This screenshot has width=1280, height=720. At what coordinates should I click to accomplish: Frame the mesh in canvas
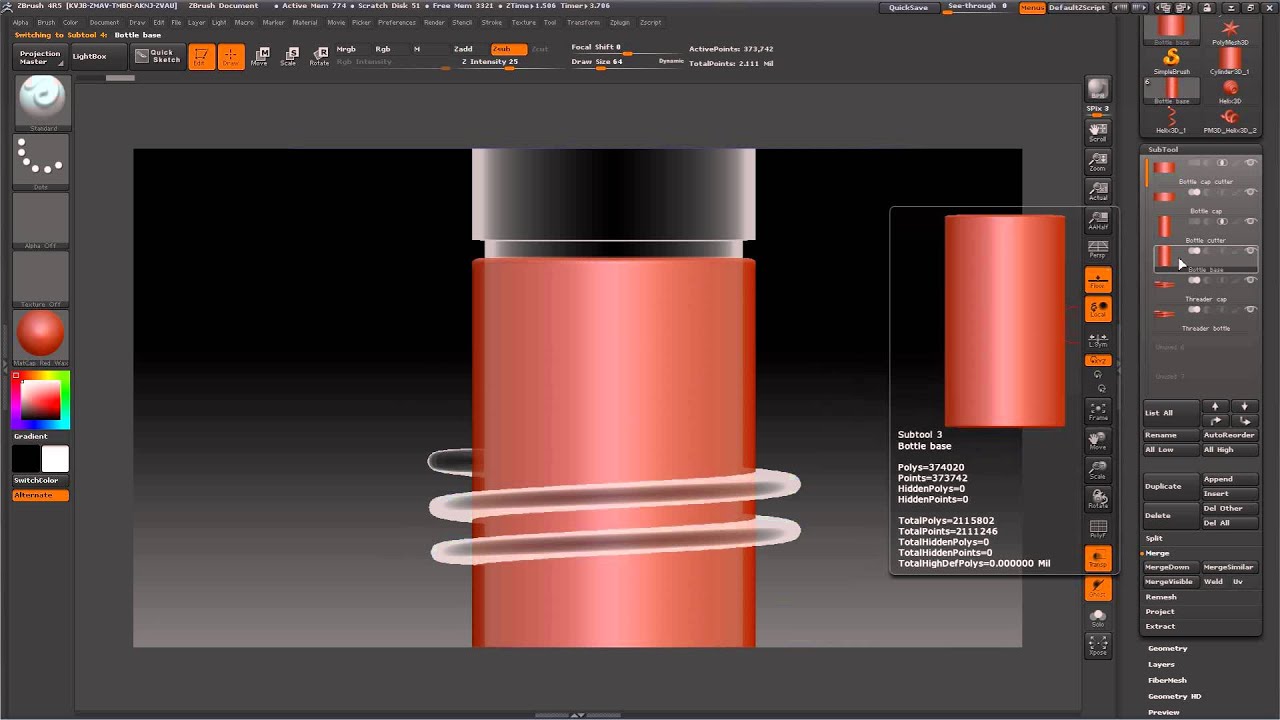1098,411
